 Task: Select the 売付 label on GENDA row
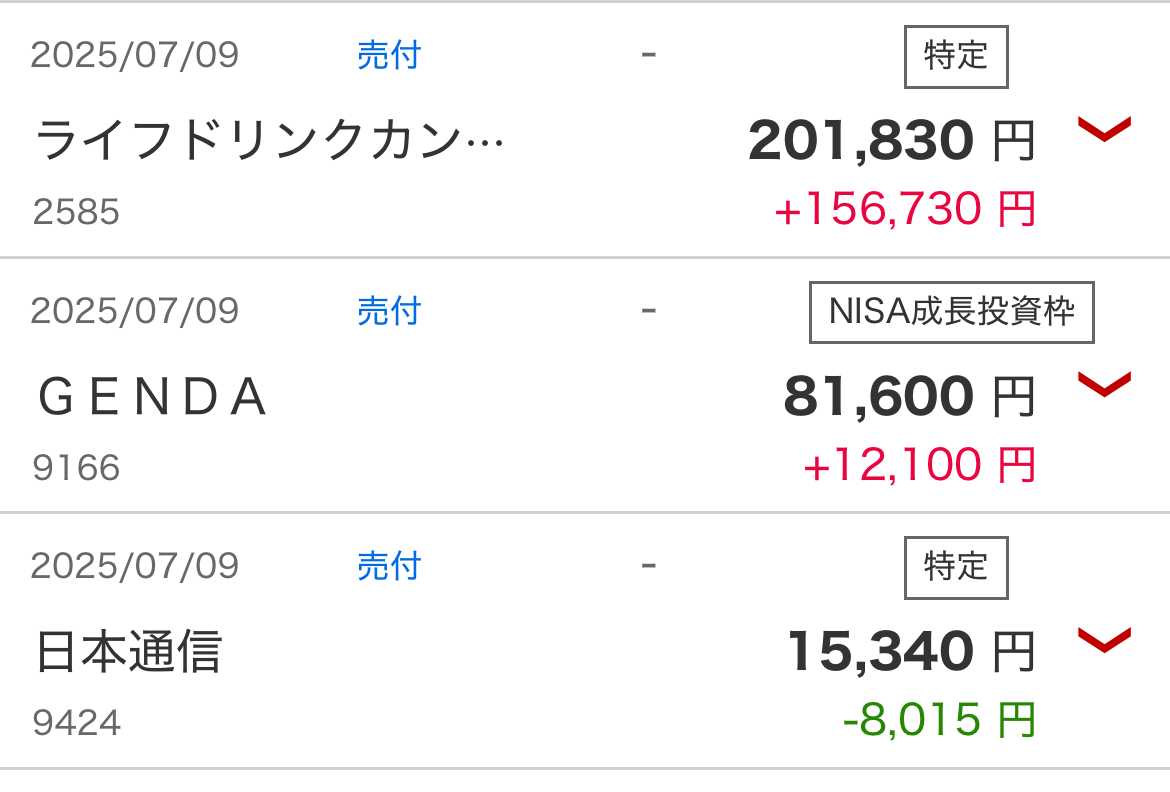tap(389, 311)
